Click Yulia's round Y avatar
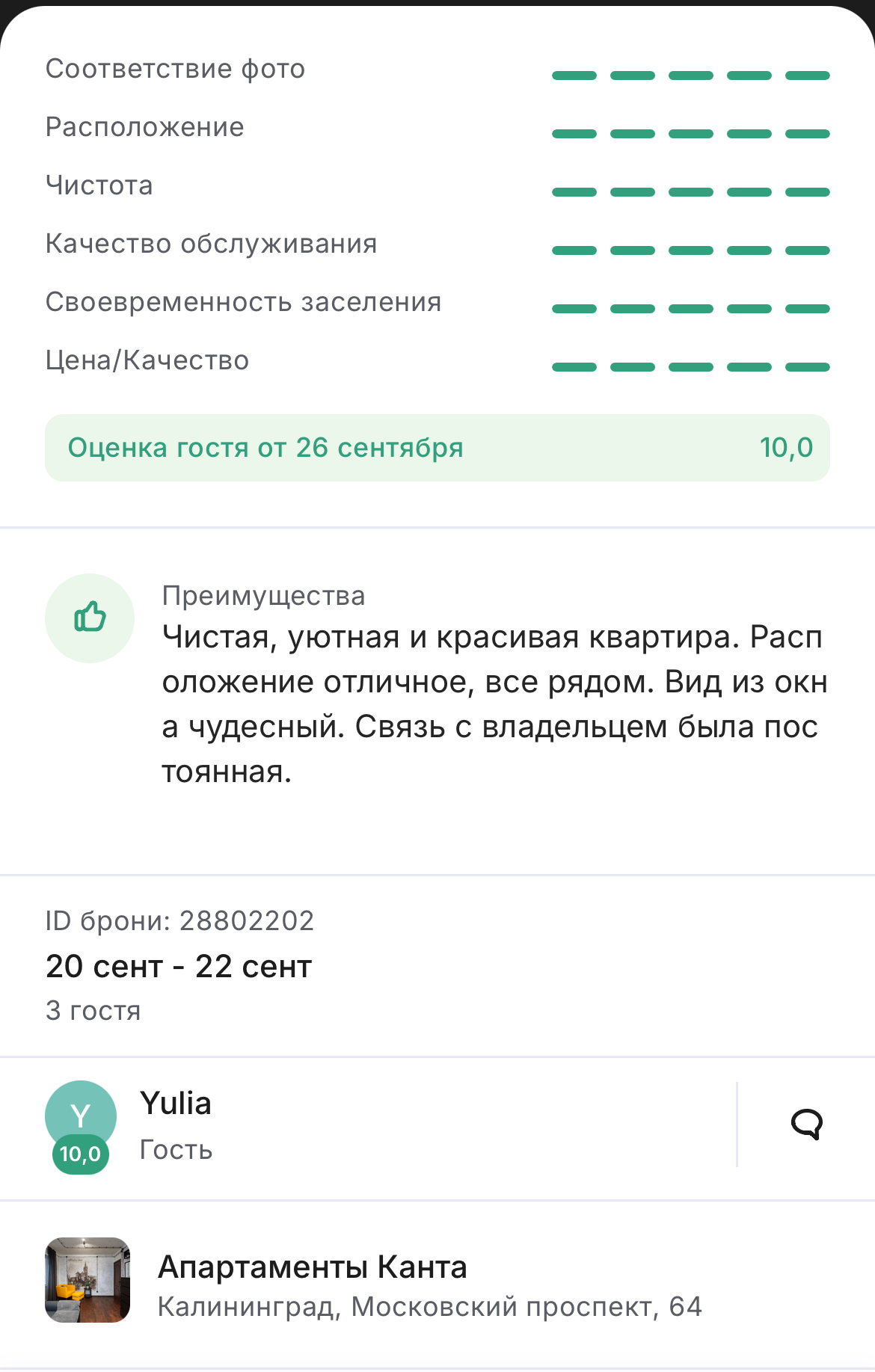Viewport: 875px width, 1372px height. [81, 1116]
